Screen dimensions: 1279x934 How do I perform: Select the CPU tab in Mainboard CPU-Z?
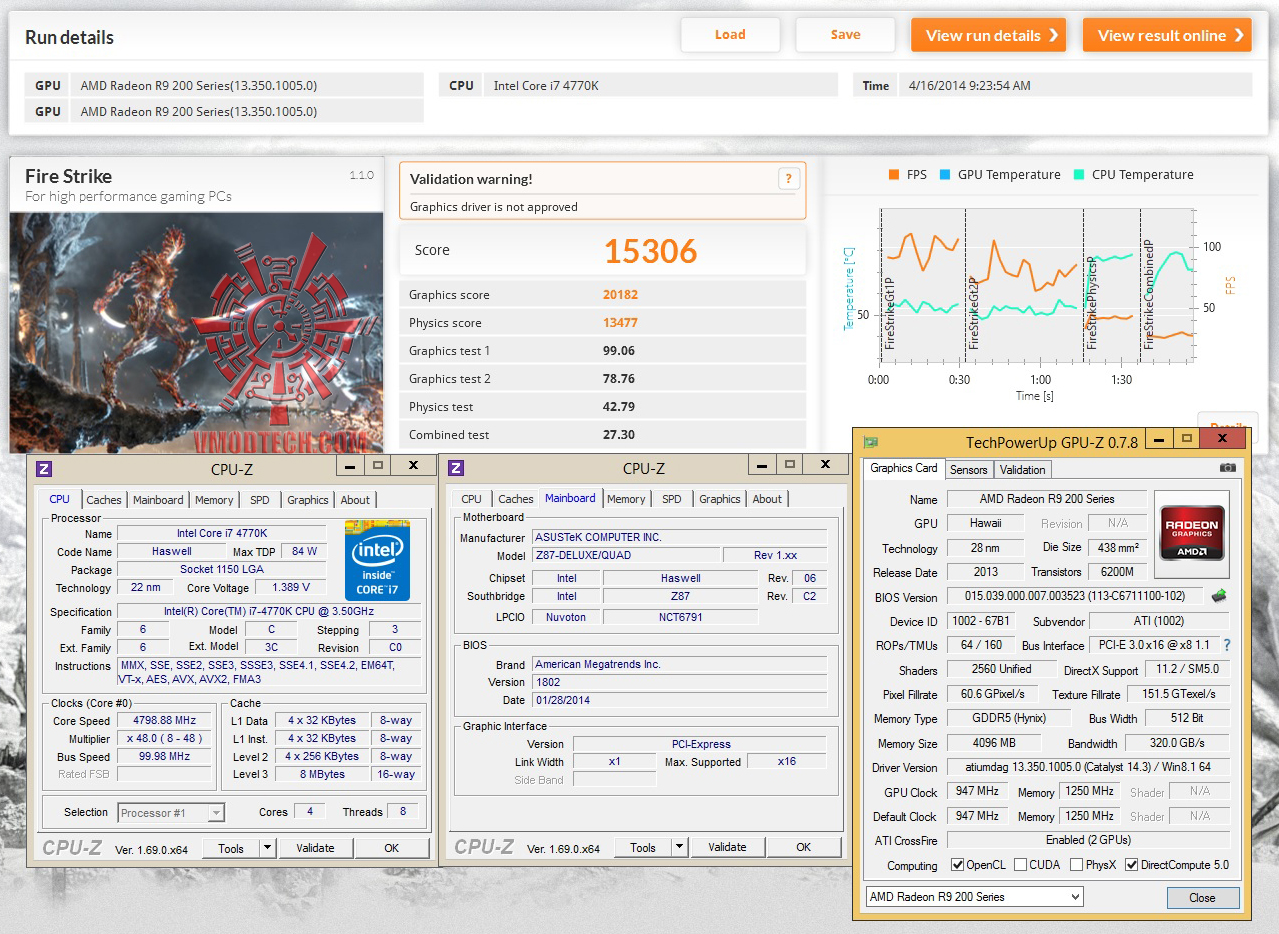tap(471, 499)
